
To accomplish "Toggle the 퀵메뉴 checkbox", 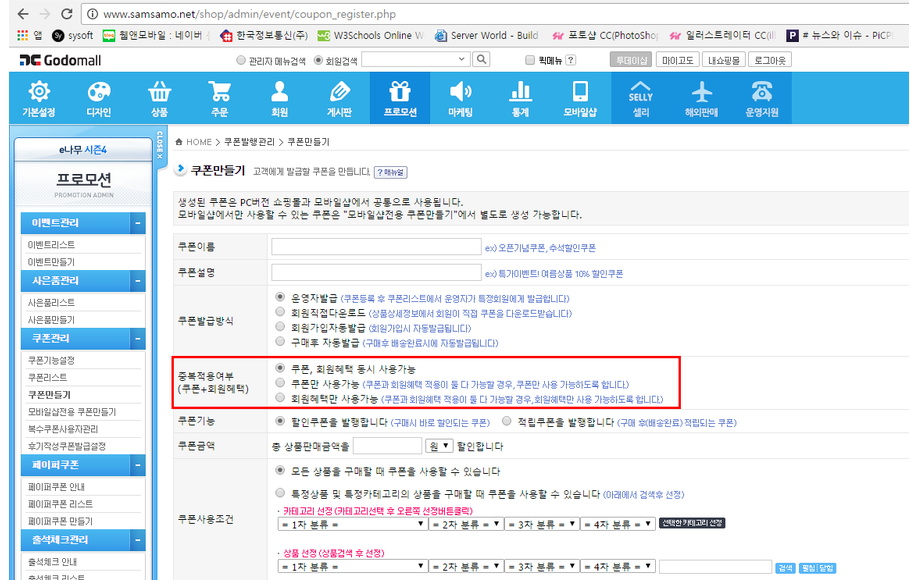I will 530,60.
